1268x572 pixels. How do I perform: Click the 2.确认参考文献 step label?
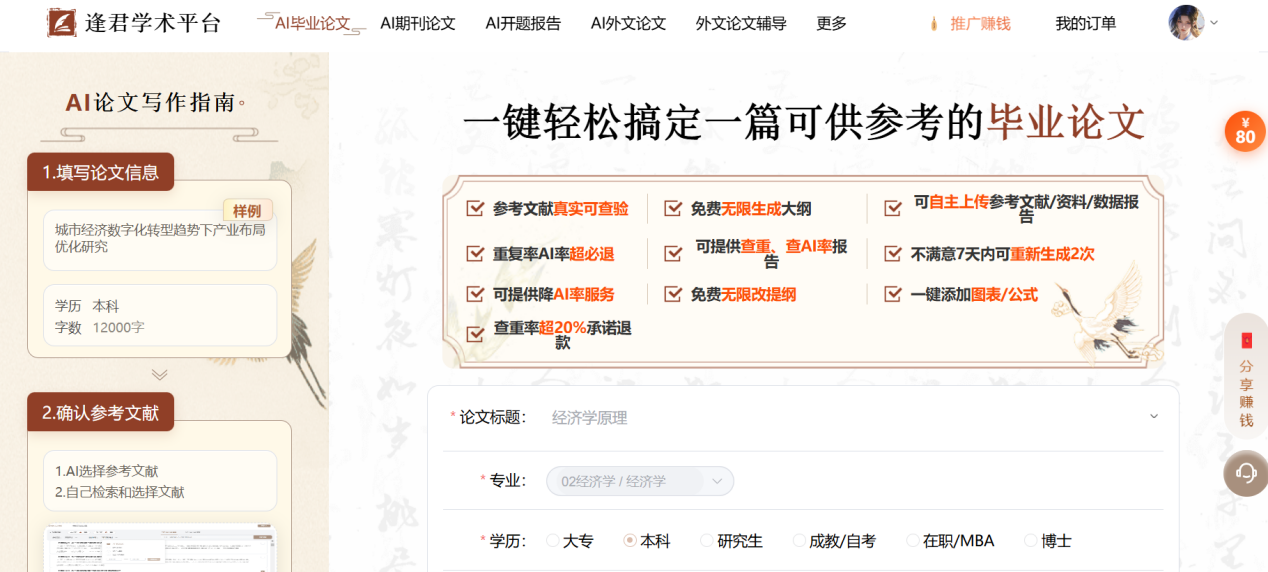pyautogui.click(x=100, y=412)
